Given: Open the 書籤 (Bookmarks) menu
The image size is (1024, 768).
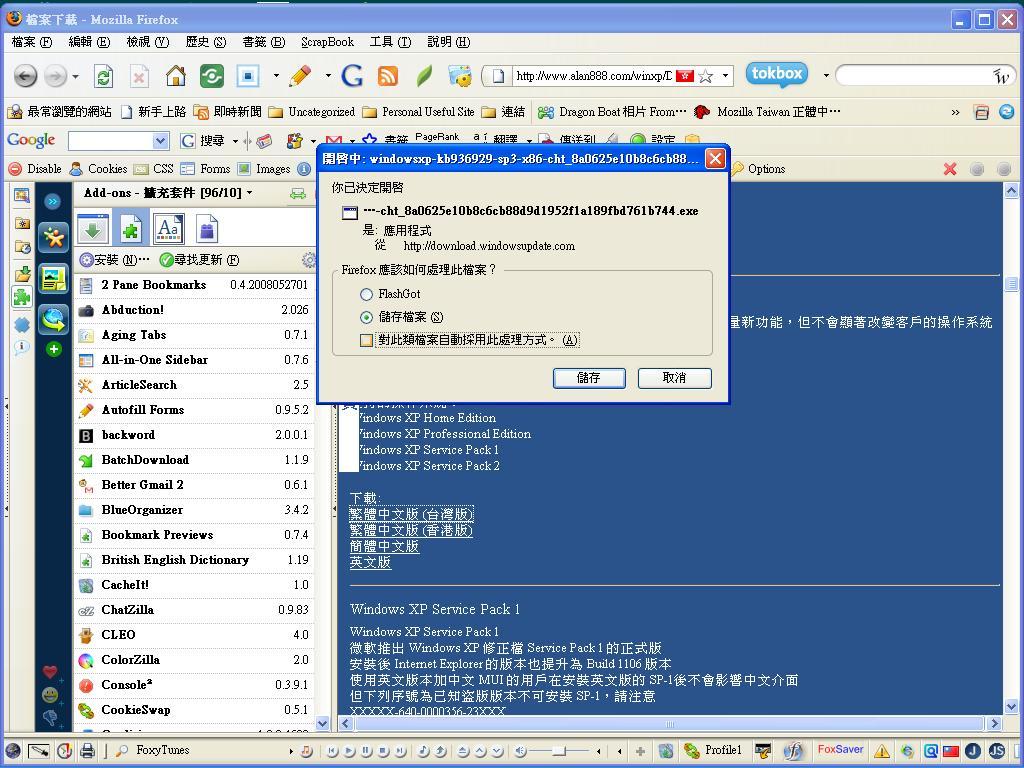Looking at the screenshot, I should 263,42.
